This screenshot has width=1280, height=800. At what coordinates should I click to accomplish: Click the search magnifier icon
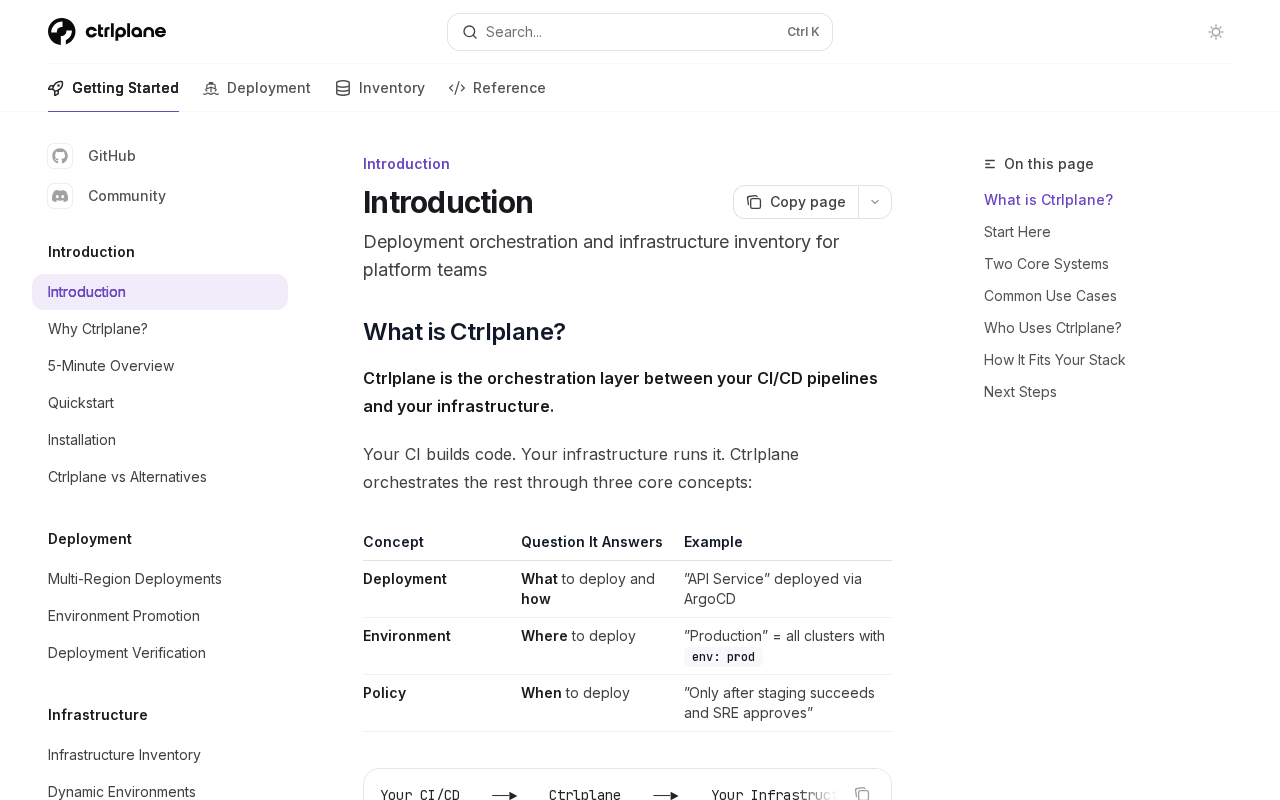pyautogui.click(x=470, y=32)
